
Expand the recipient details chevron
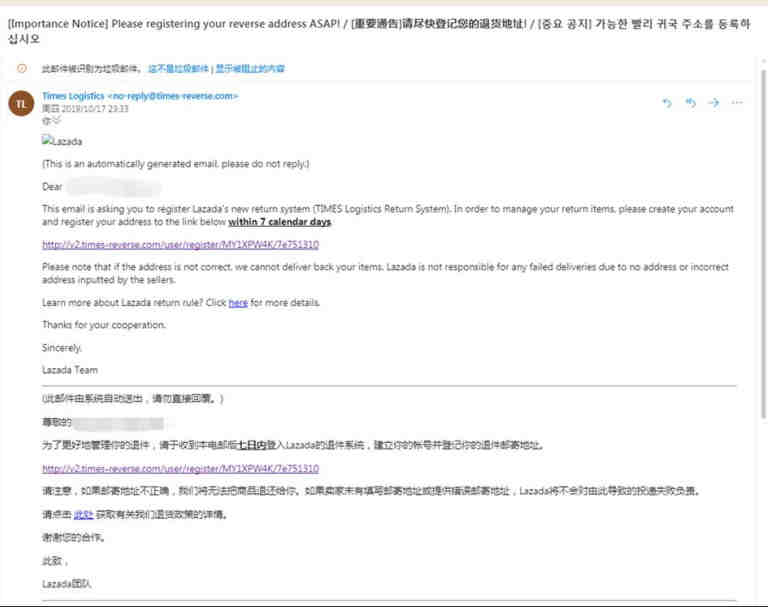pyautogui.click(x=56, y=120)
